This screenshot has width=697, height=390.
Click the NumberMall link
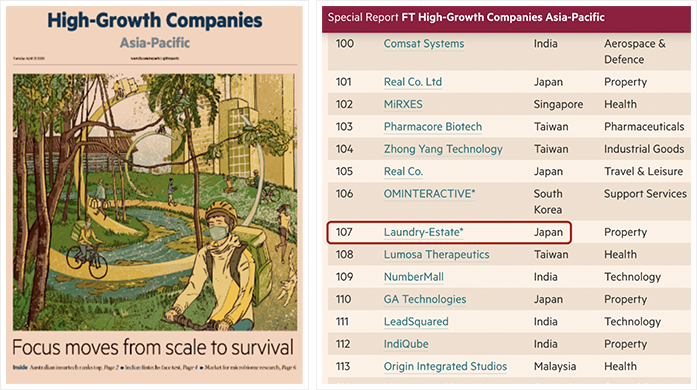coord(413,277)
